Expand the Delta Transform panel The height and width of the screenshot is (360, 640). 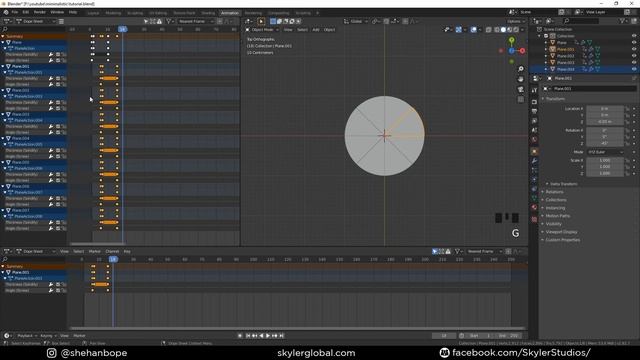coord(563,184)
